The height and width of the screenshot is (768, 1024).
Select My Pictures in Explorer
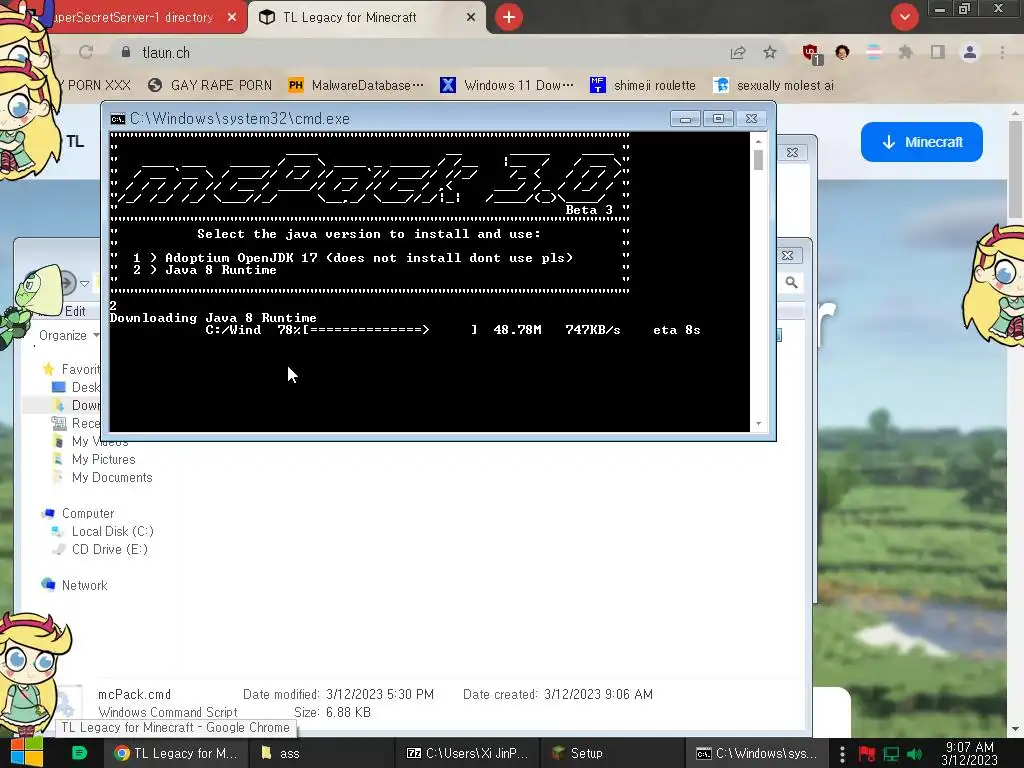tap(95, 460)
